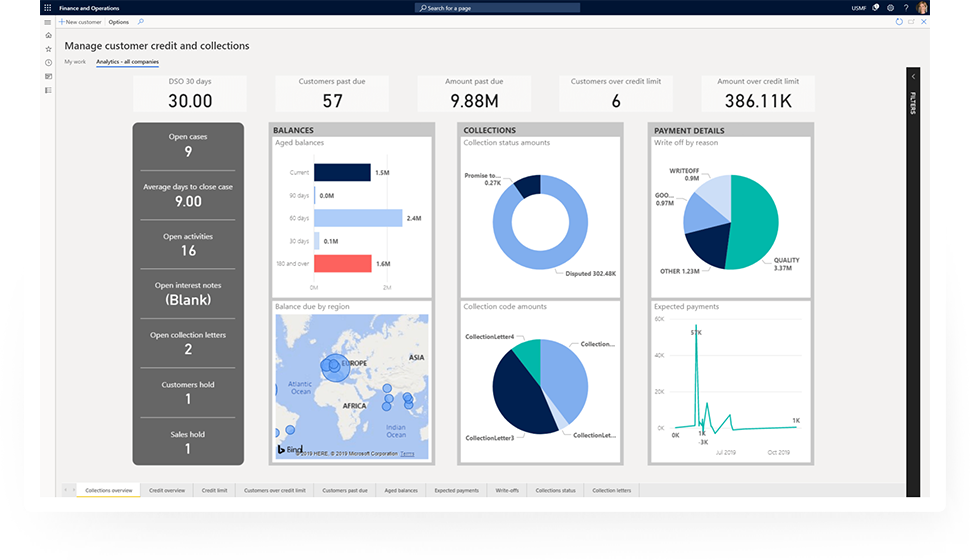
Task: Click the report tabs scroll-right arrow
Action: 73,490
